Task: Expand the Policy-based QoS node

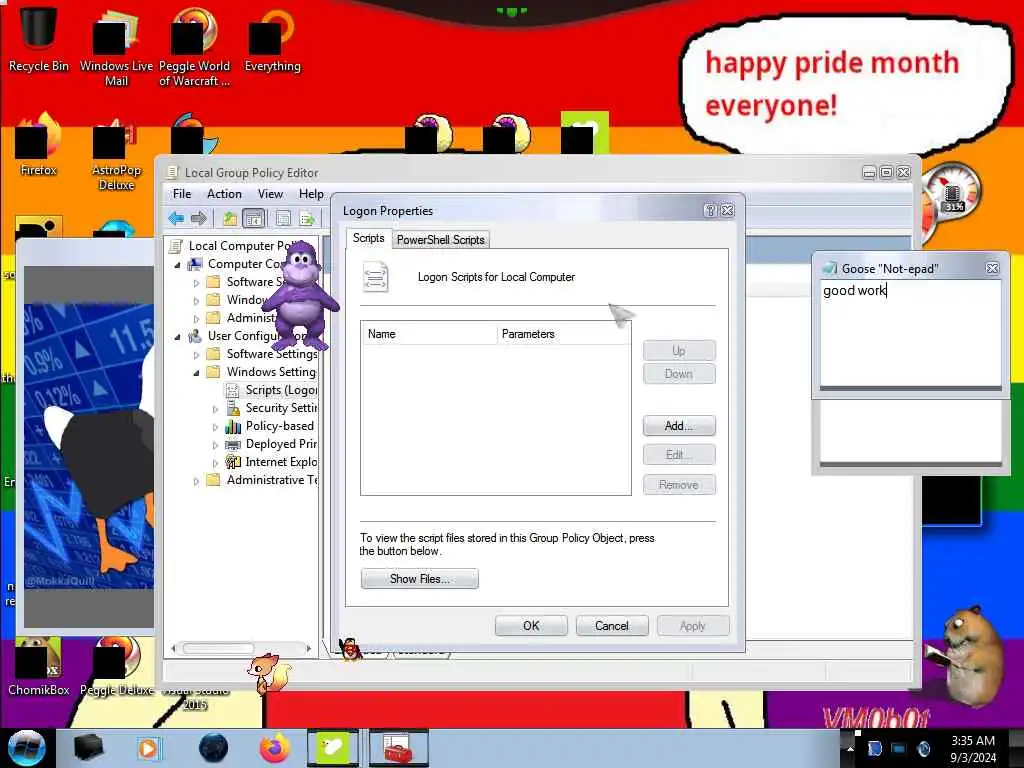Action: tap(215, 426)
